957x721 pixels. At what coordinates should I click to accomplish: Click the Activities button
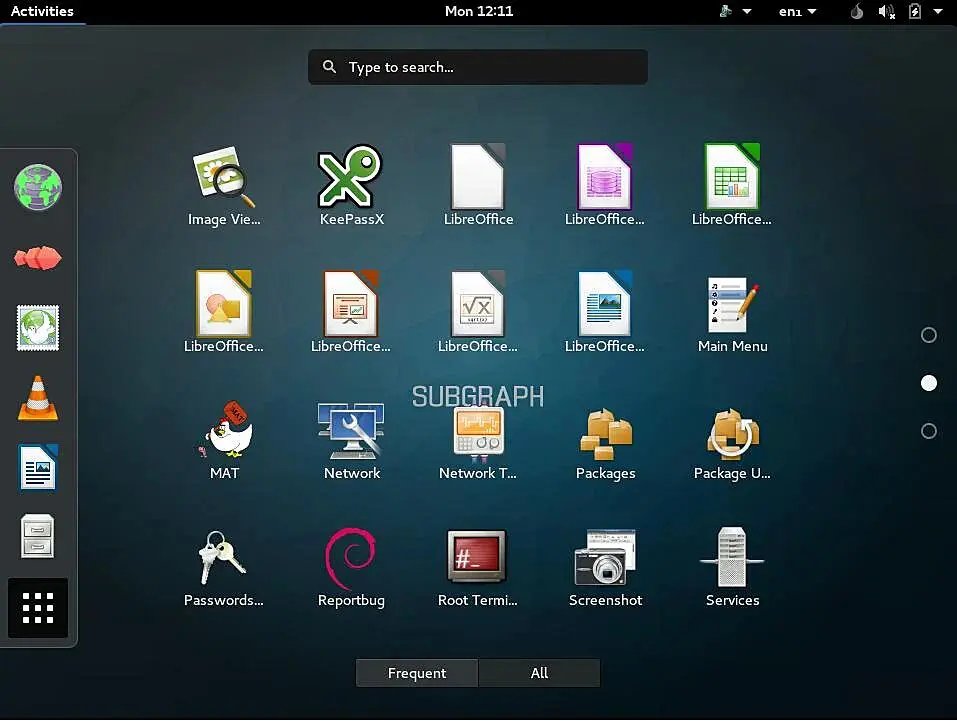[42, 12]
